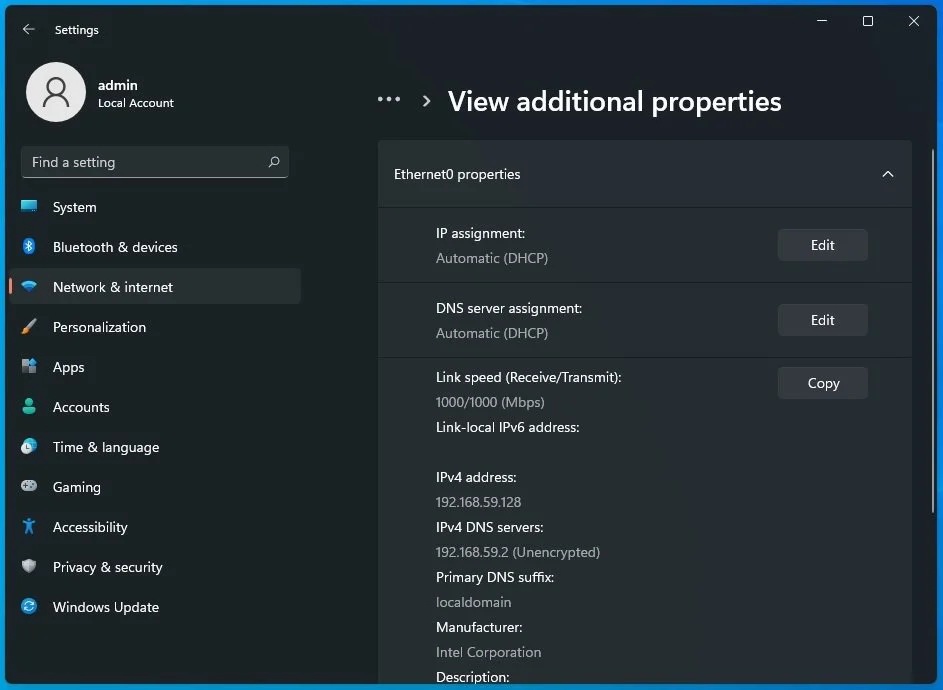
Task: Open Time & language settings
Action: 155,446
